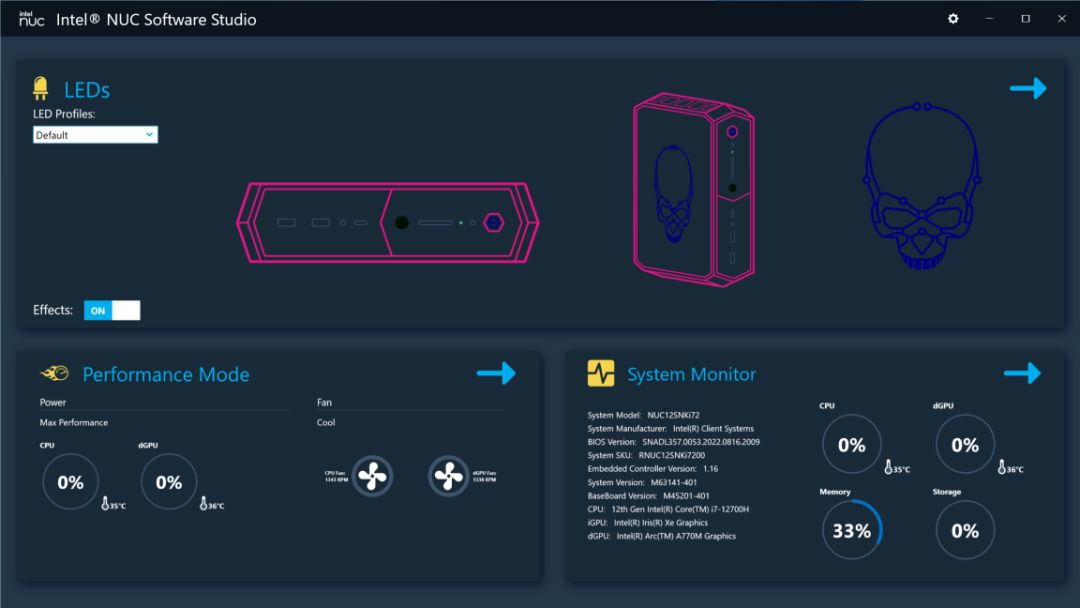Viewport: 1080px width, 608px height.
Task: Click the dropdown chevron in LED Profiles
Action: pos(149,135)
